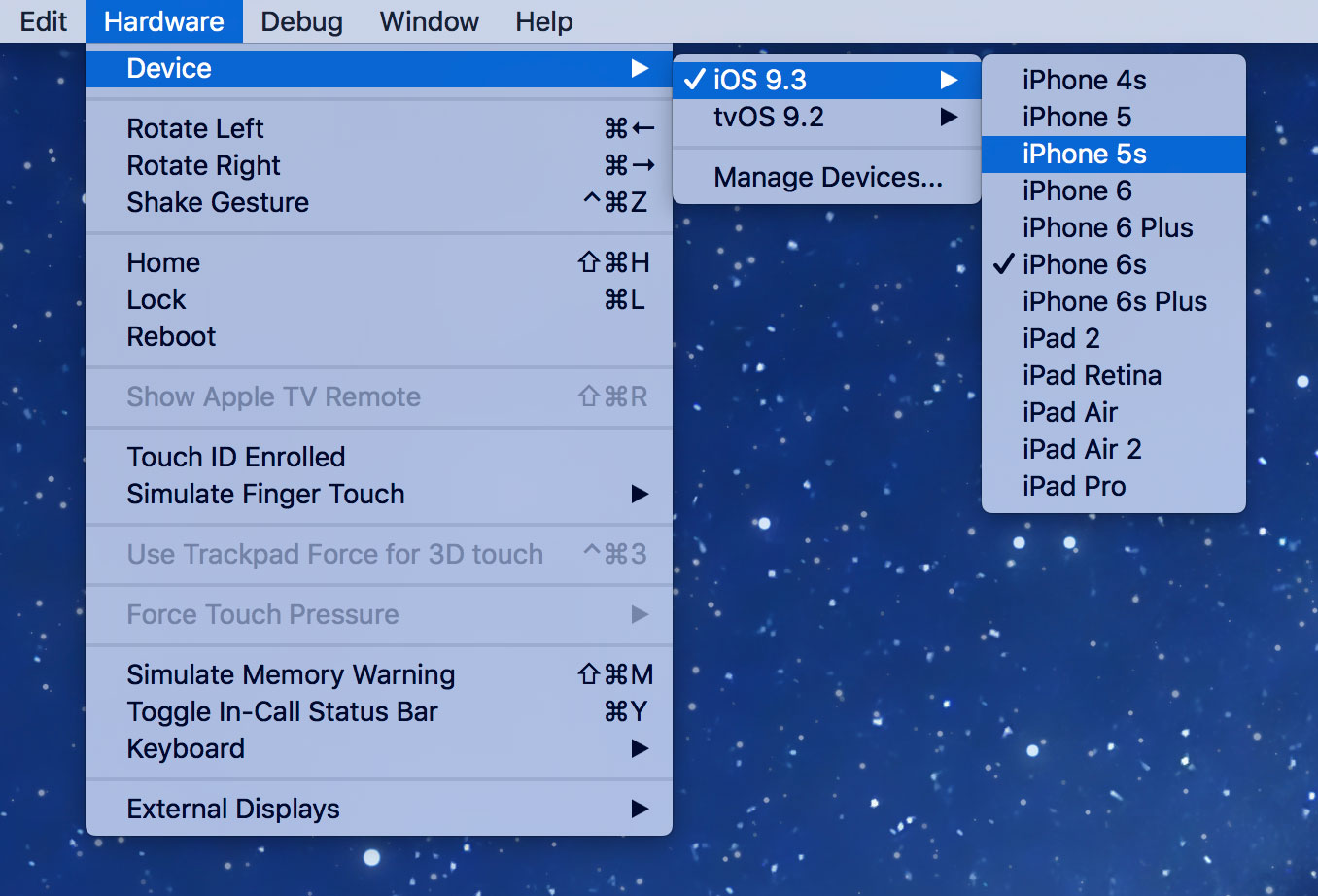The width and height of the screenshot is (1318, 896).
Task: Expand External Displays submenu
Action: [379, 809]
